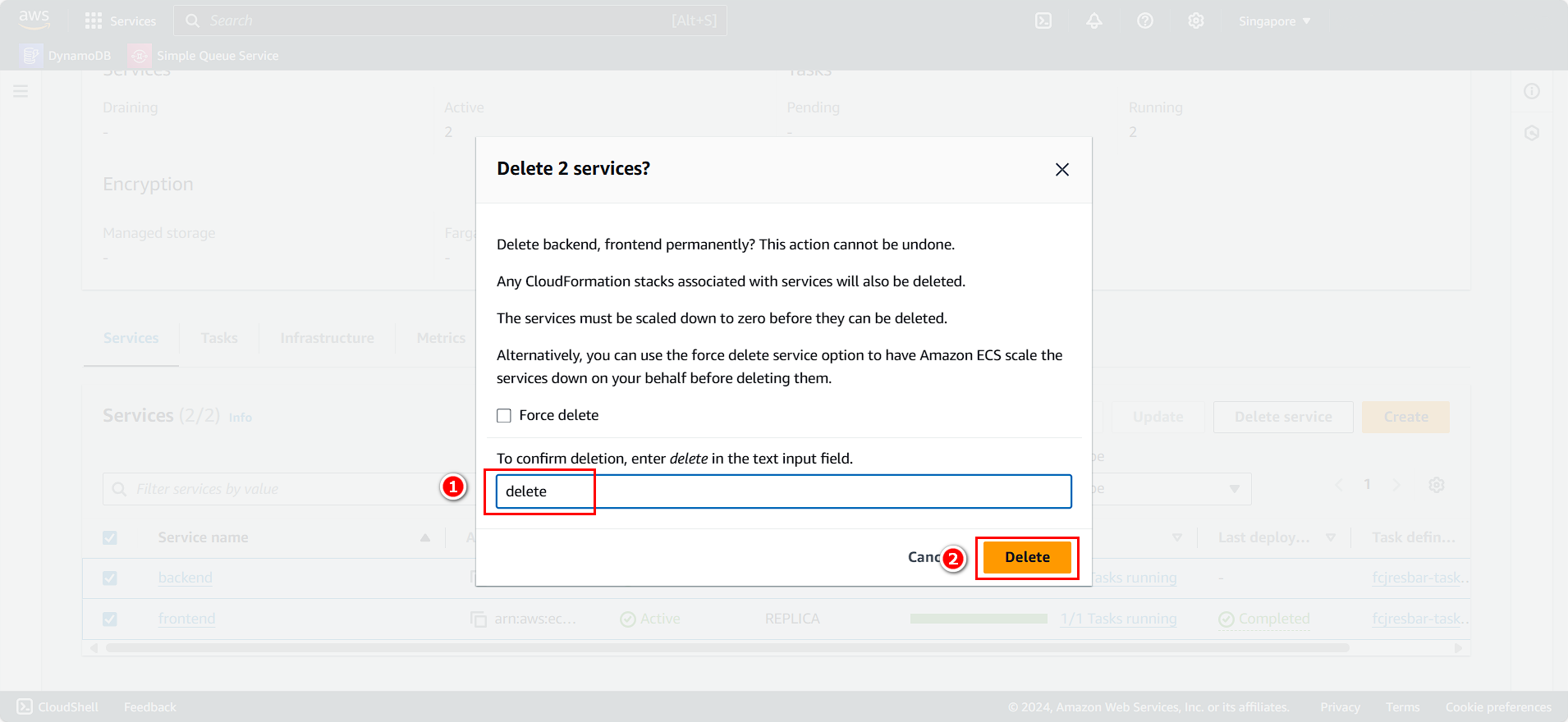Screen dimensions: 1568x722
Task: Uncheck the frontend service checkbox
Action: point(110,619)
